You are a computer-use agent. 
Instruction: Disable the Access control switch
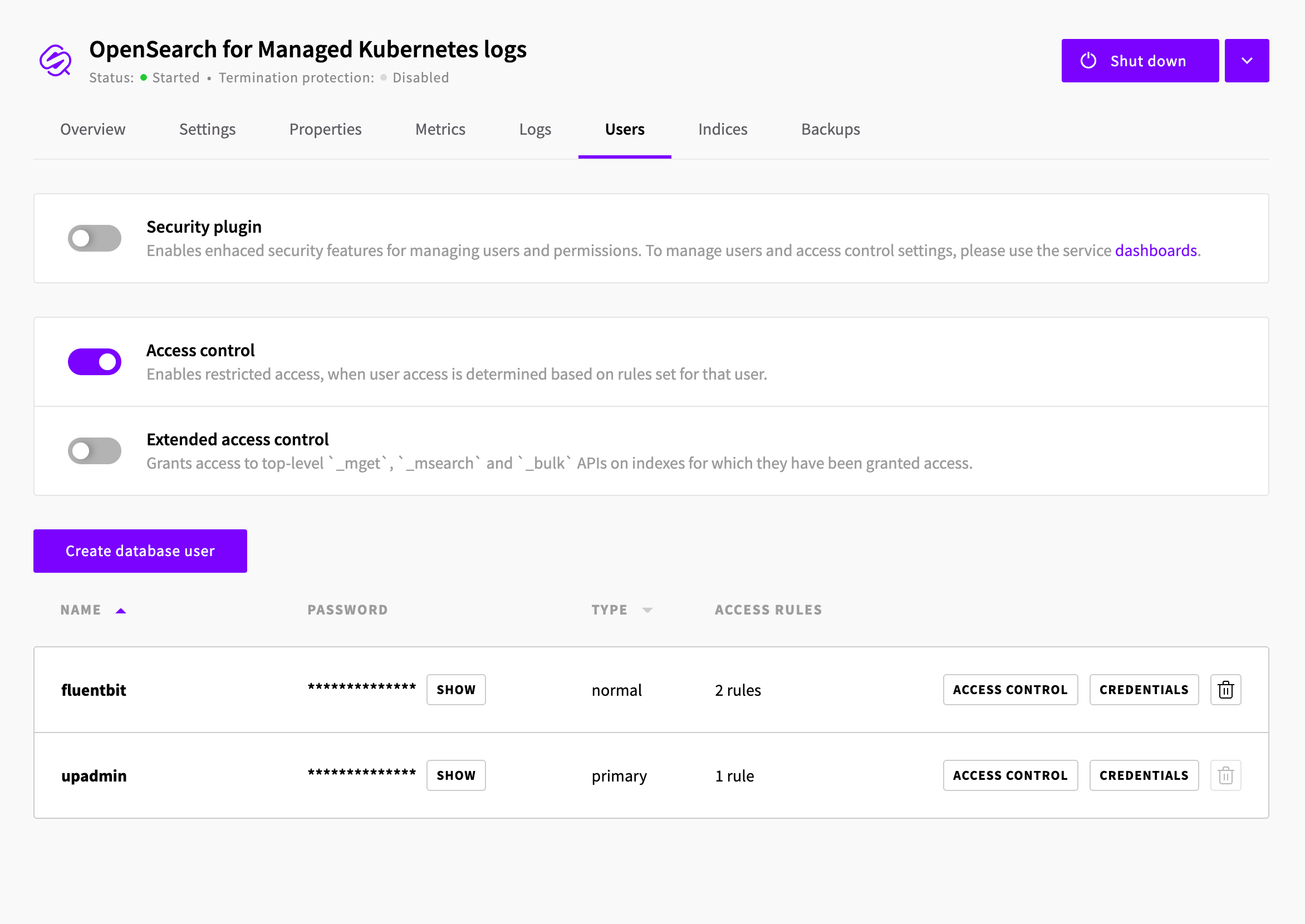coord(95,361)
